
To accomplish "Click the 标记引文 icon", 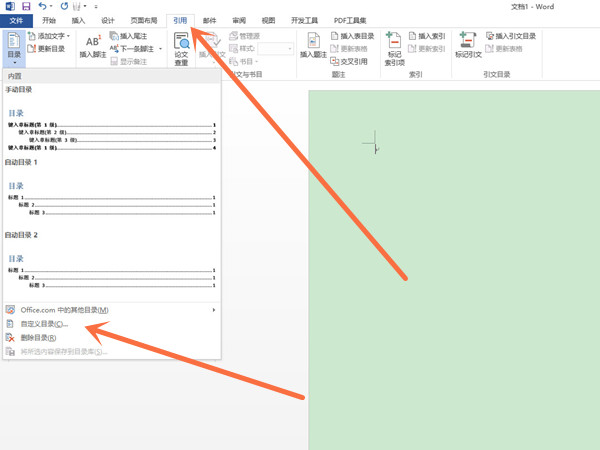I will pos(467,46).
